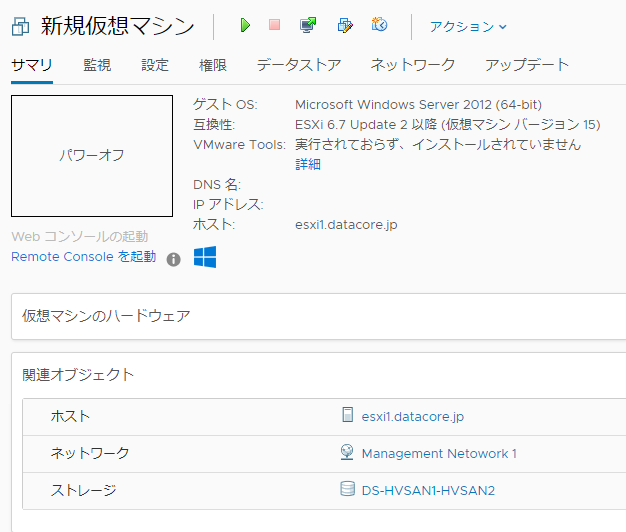Screen dimensions: 626x532
Task: Click the Take Snapshot icon in toolbar
Action: [x=379, y=24]
